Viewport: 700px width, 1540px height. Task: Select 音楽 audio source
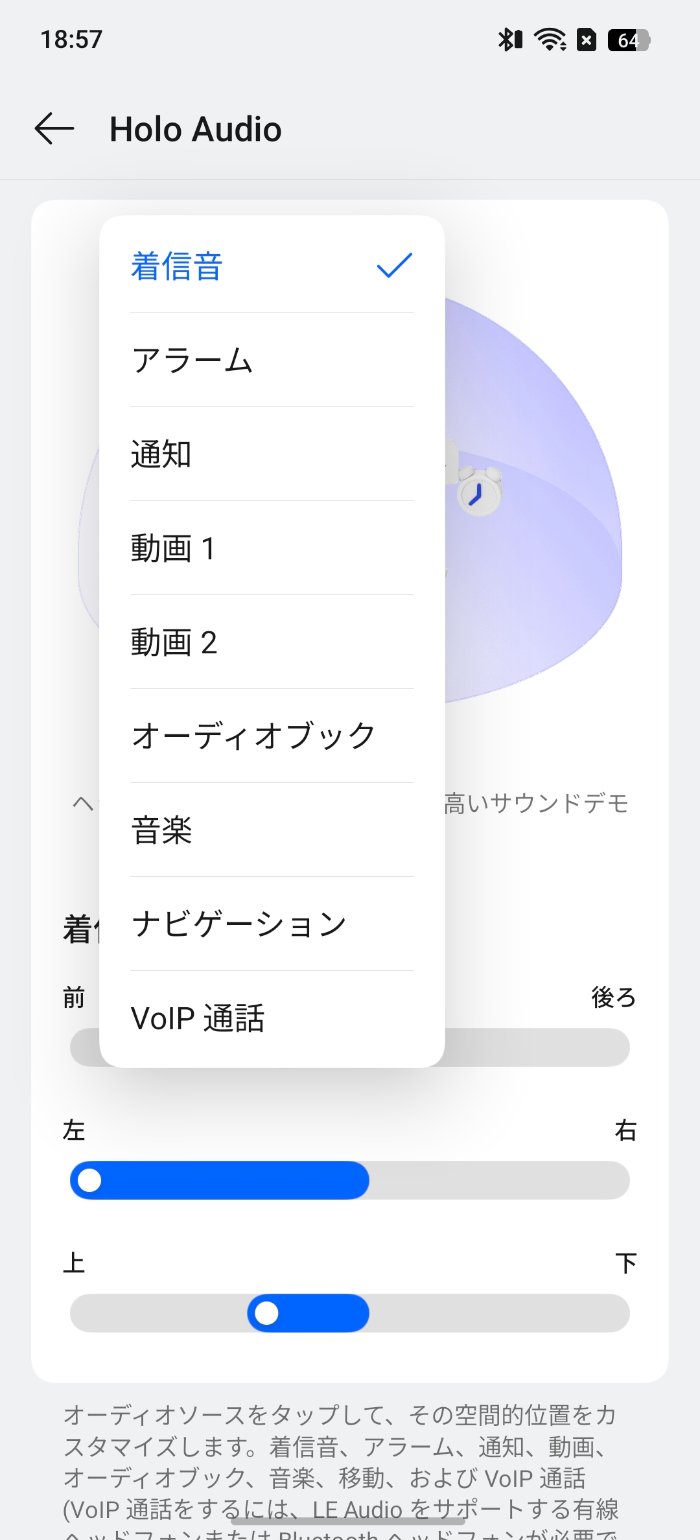(272, 830)
